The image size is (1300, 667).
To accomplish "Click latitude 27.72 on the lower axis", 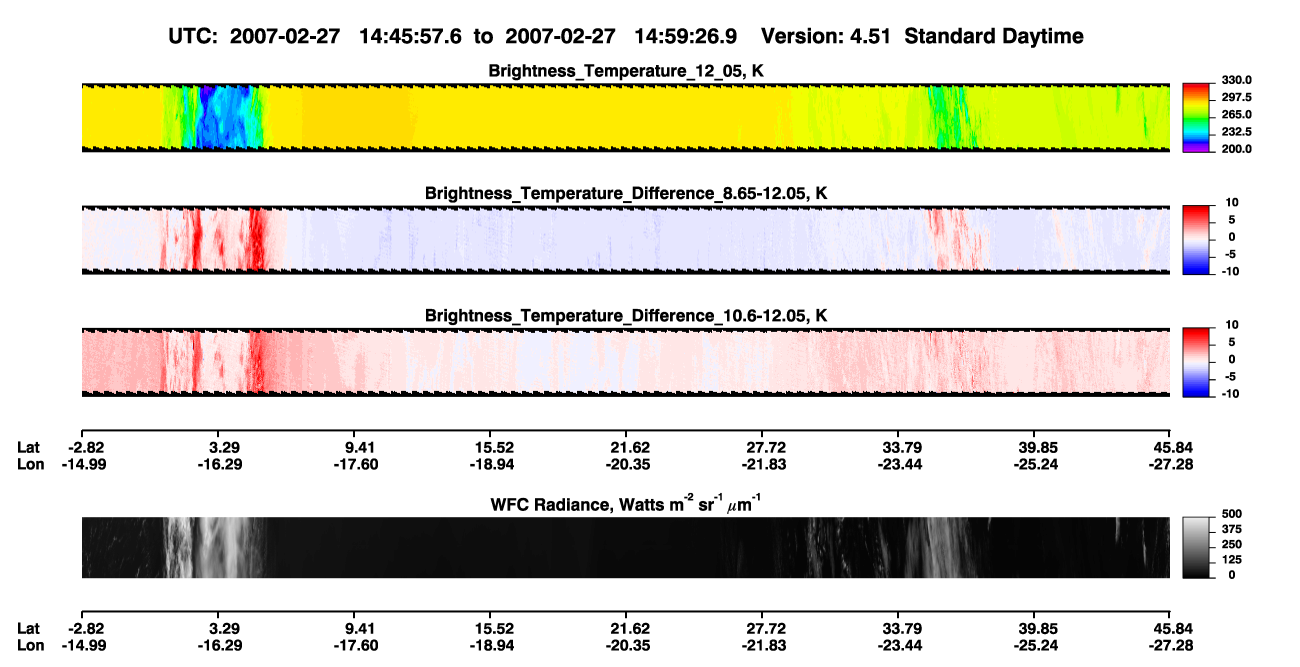I will click(766, 628).
